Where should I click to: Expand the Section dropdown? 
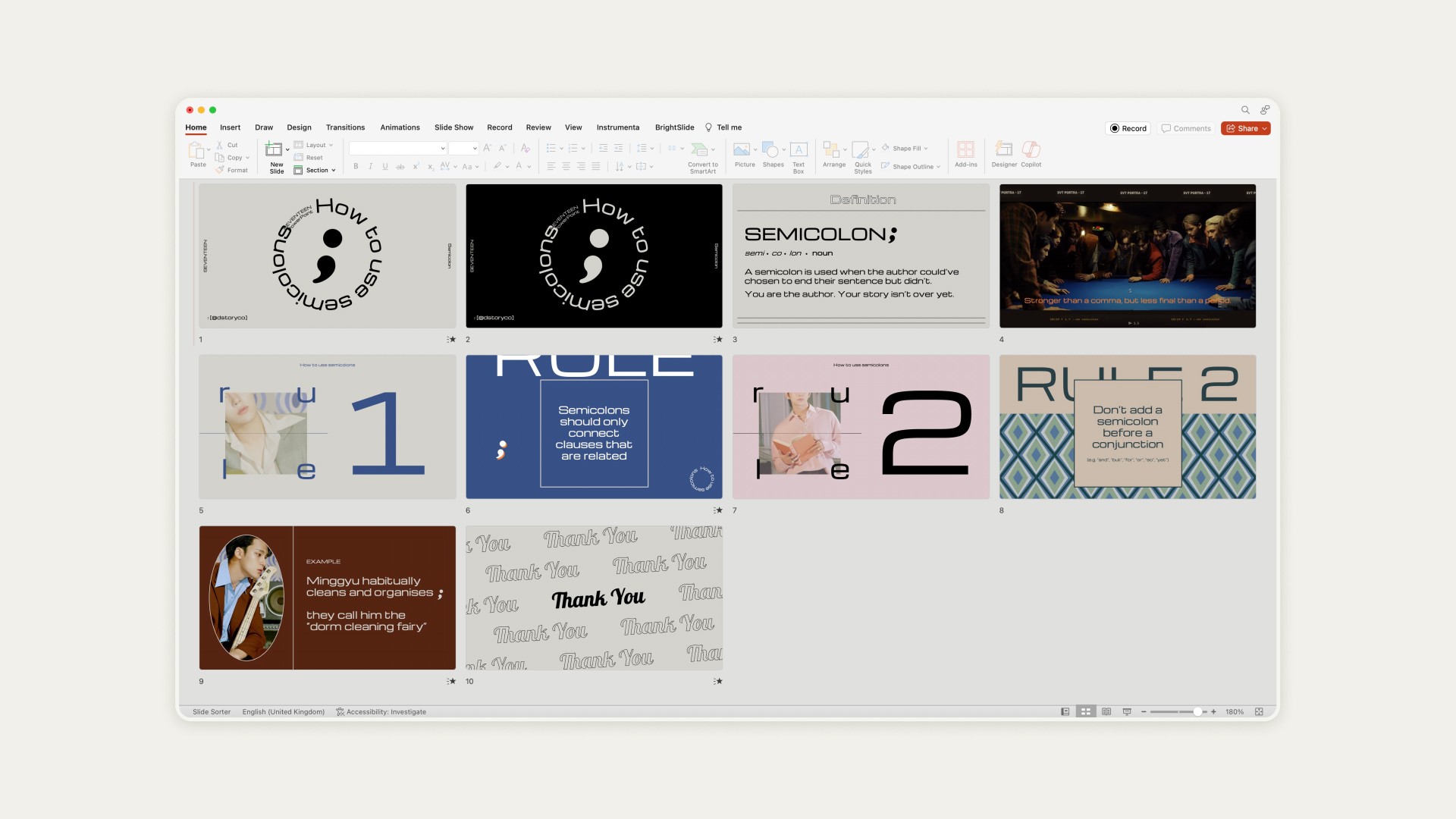click(317, 171)
